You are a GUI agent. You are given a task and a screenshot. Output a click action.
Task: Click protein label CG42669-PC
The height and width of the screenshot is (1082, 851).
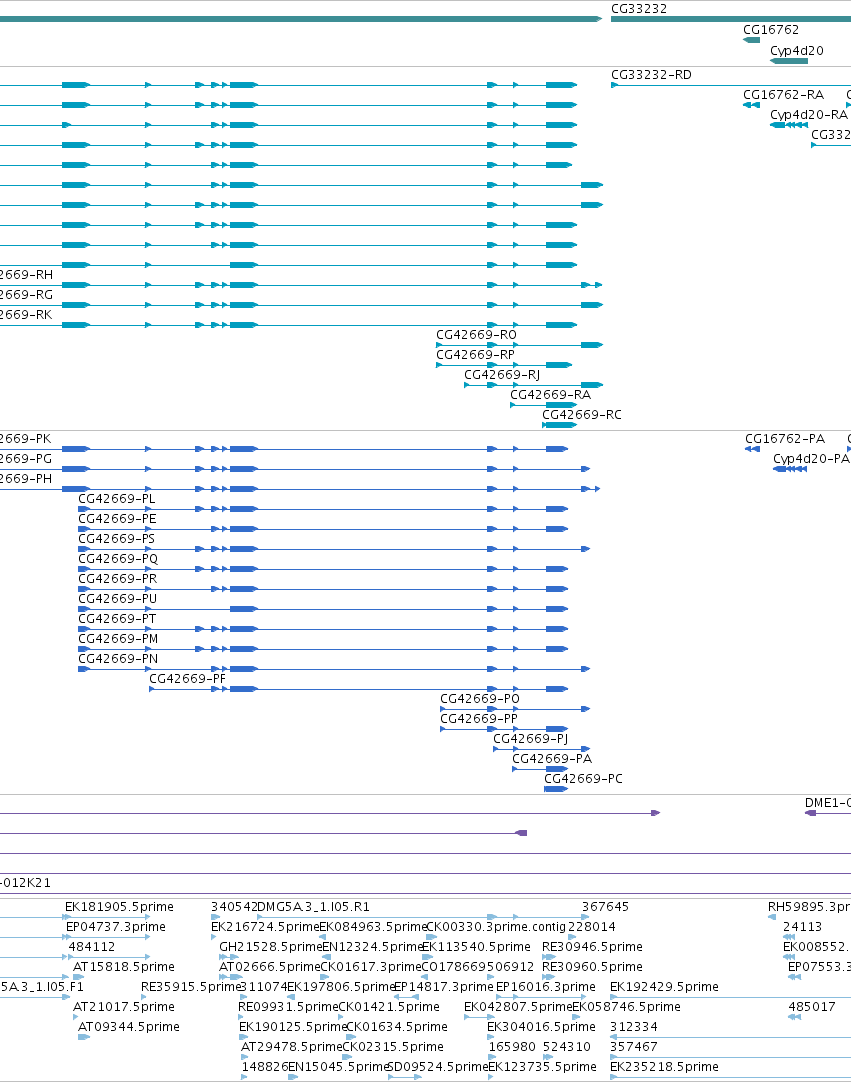coord(583,779)
